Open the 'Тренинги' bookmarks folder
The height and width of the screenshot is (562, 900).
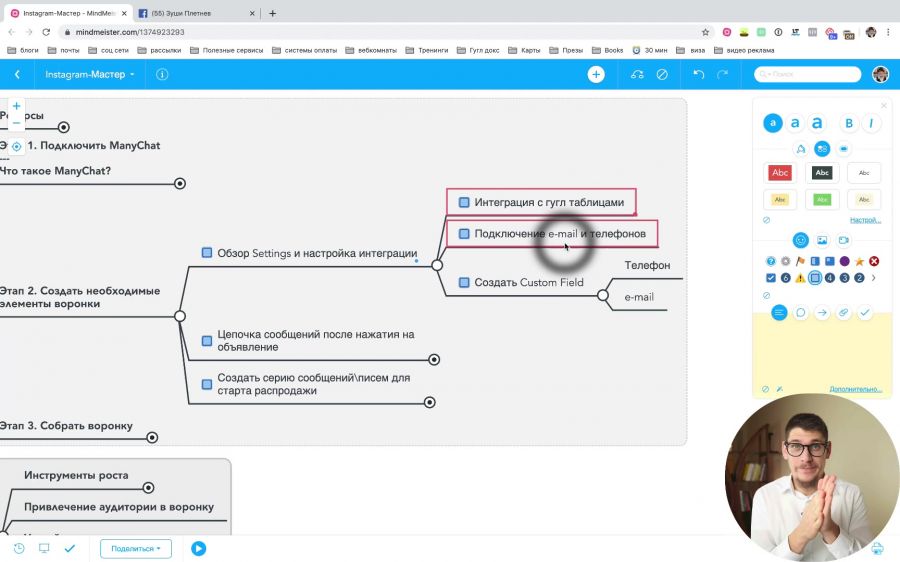tap(426, 50)
